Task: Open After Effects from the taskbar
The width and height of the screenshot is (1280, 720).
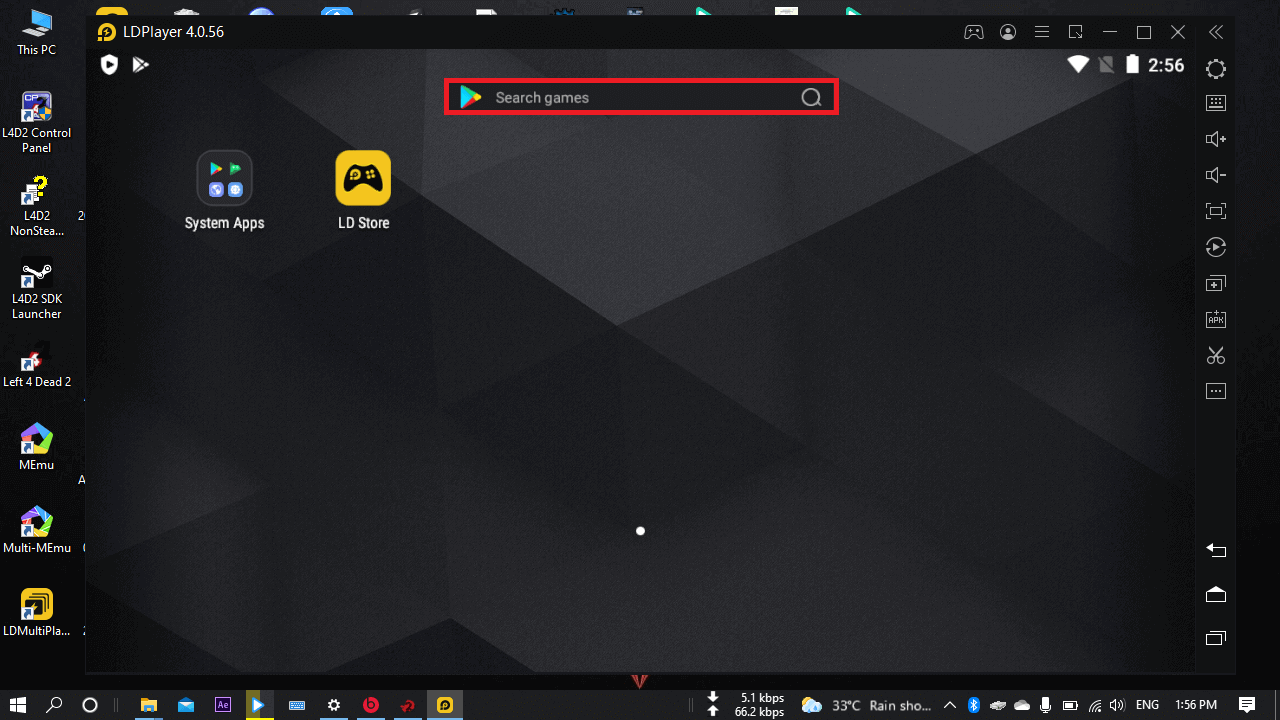Action: pos(223,705)
